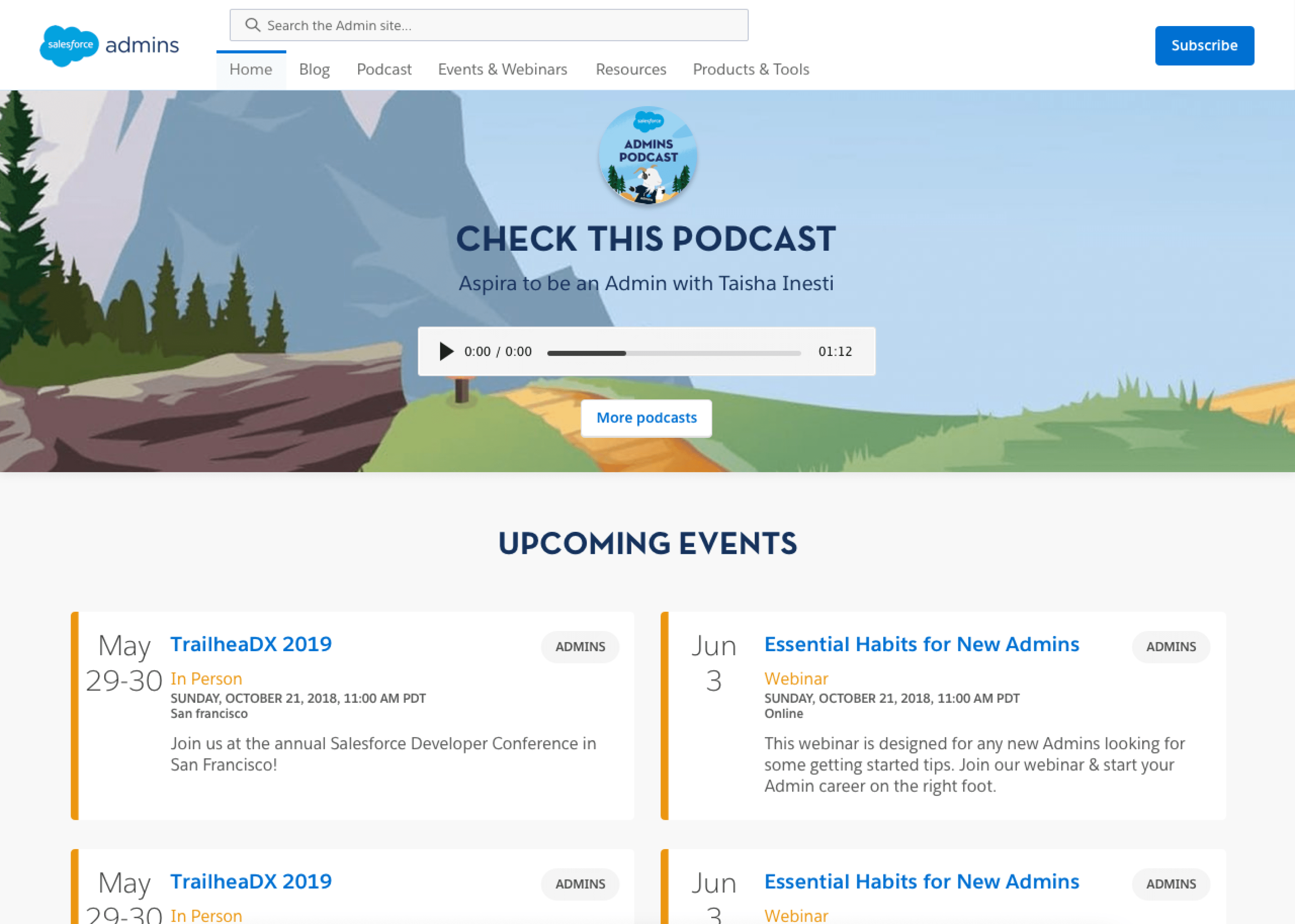The width and height of the screenshot is (1295, 924).
Task: Click ADMINS tag on first TrailheaDX card
Action: [x=580, y=647]
